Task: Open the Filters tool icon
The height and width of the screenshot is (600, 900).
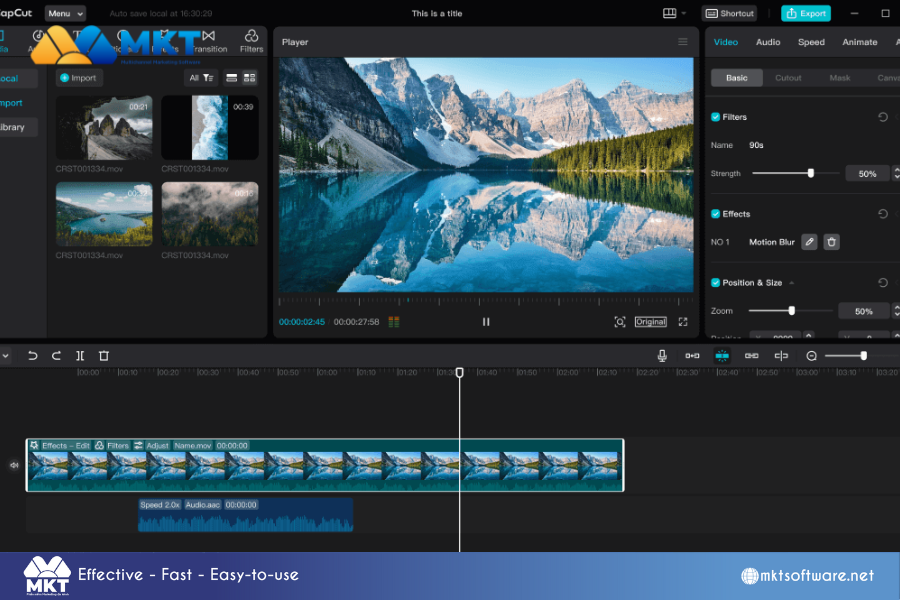Action: point(251,41)
